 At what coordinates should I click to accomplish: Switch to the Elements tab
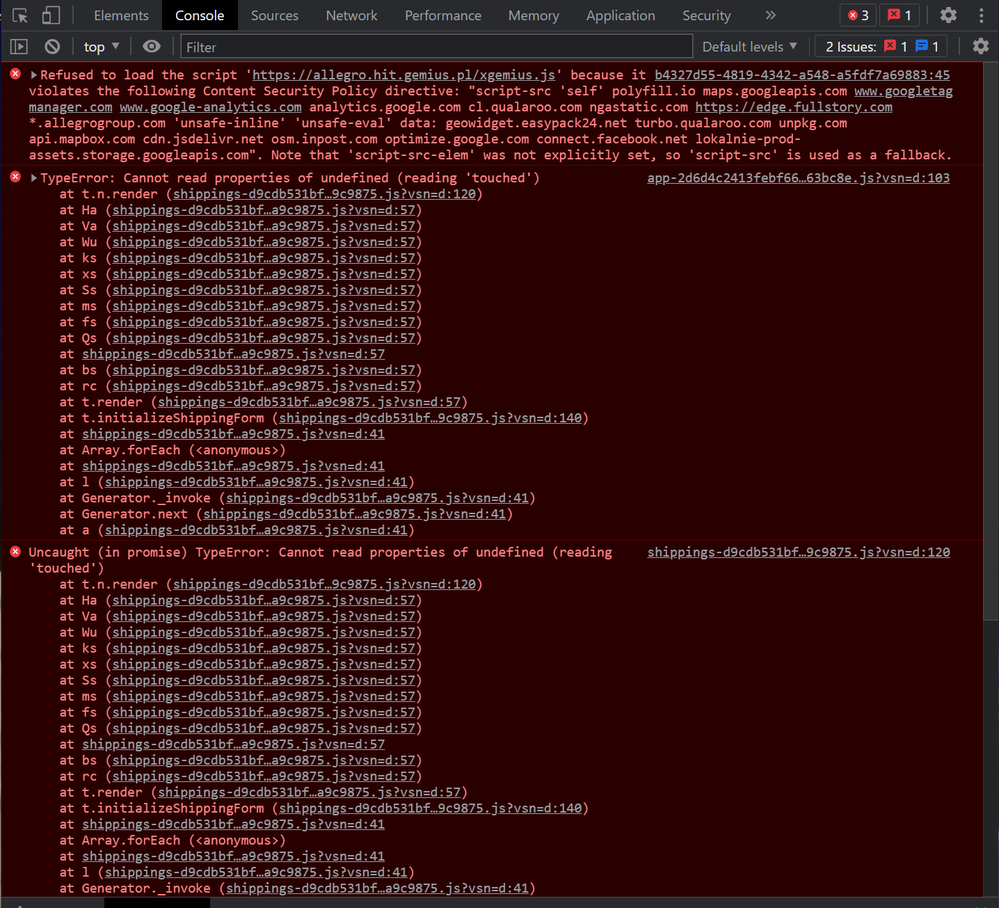[x=121, y=15]
